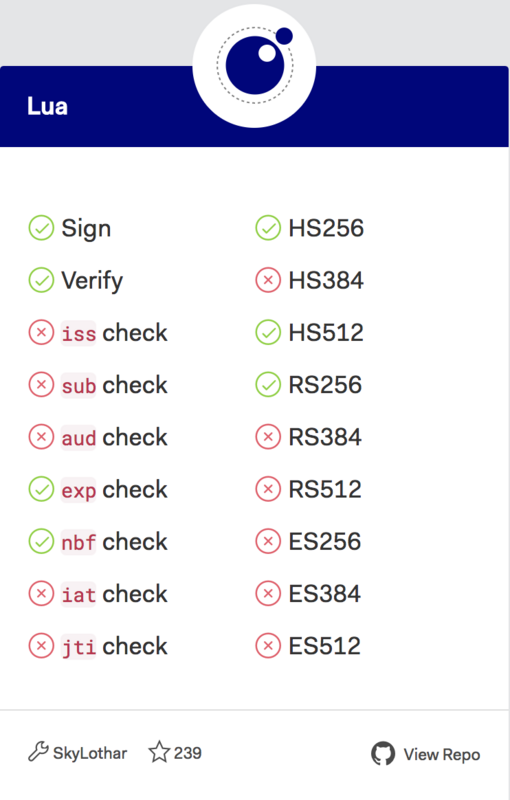Click the star icon beside 239

[159, 752]
